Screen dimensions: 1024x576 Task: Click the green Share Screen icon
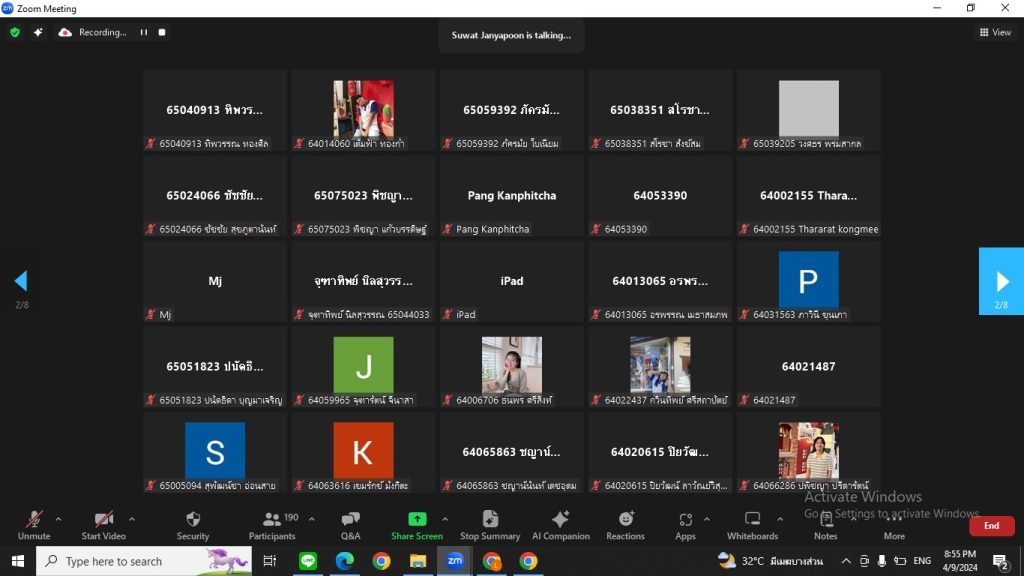point(417,519)
